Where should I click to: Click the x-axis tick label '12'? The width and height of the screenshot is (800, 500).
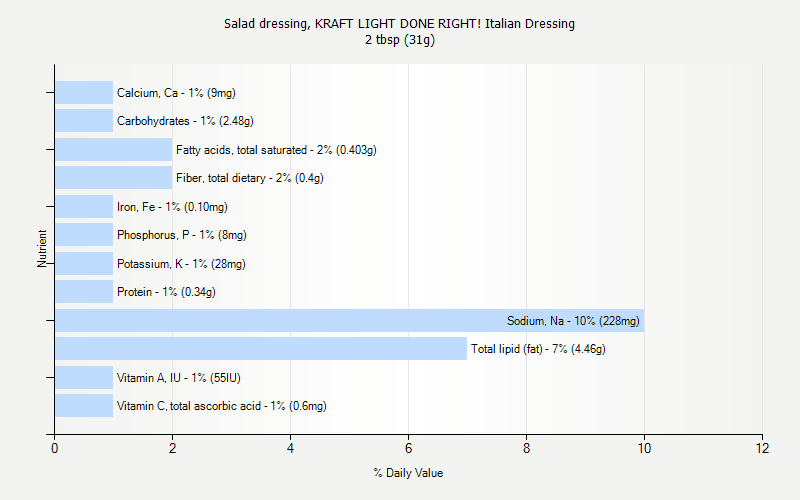pyautogui.click(x=762, y=448)
